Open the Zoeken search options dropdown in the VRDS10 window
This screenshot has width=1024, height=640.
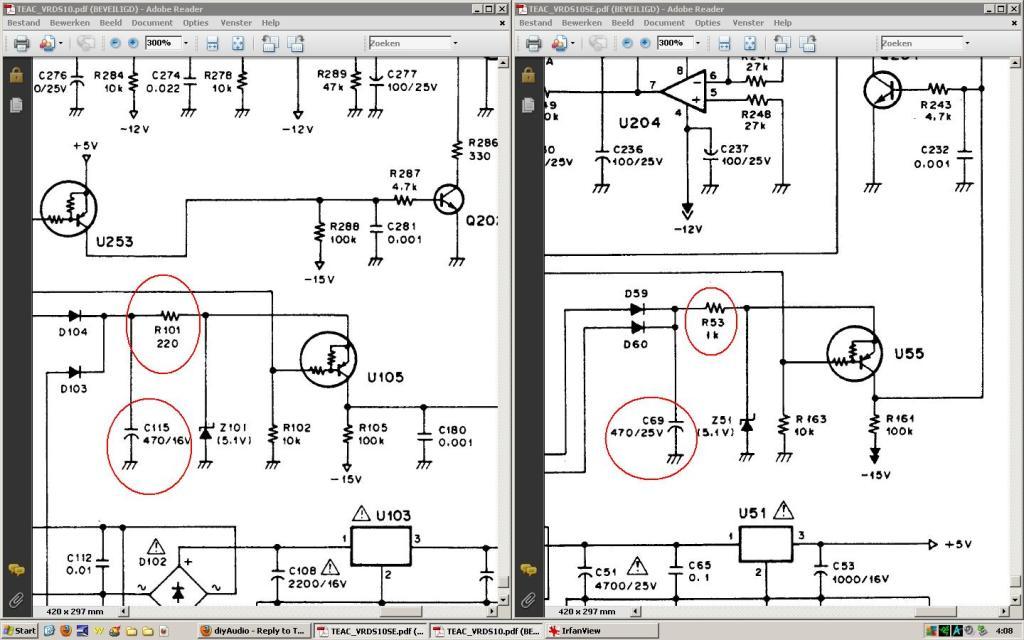[x=455, y=43]
